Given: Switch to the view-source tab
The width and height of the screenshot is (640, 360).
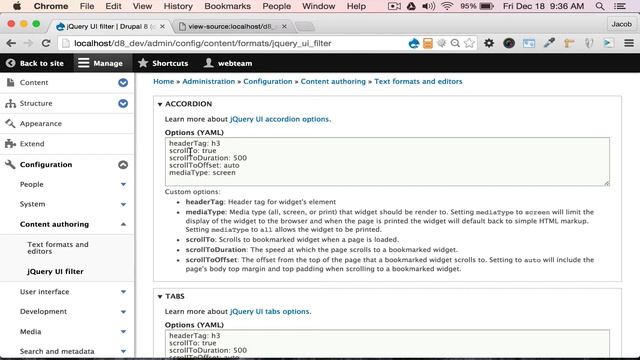Looking at the screenshot, I should pyautogui.click(x=231, y=26).
